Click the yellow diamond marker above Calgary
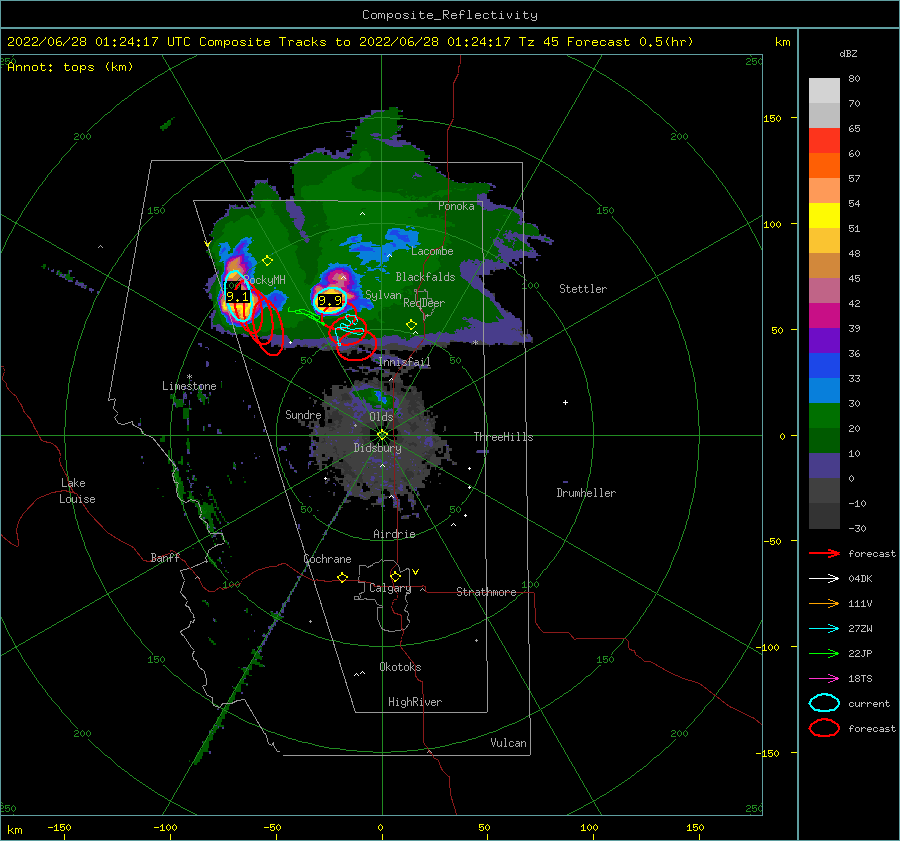Viewport: 900px width, 841px height. tap(395, 576)
